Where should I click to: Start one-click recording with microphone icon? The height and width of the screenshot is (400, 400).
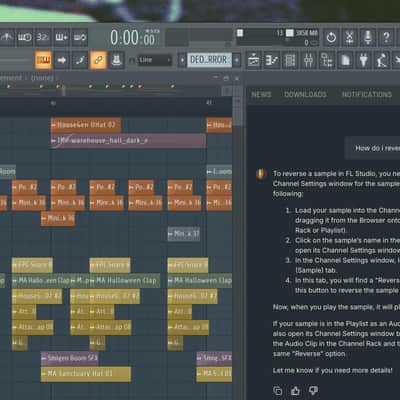click(368, 37)
